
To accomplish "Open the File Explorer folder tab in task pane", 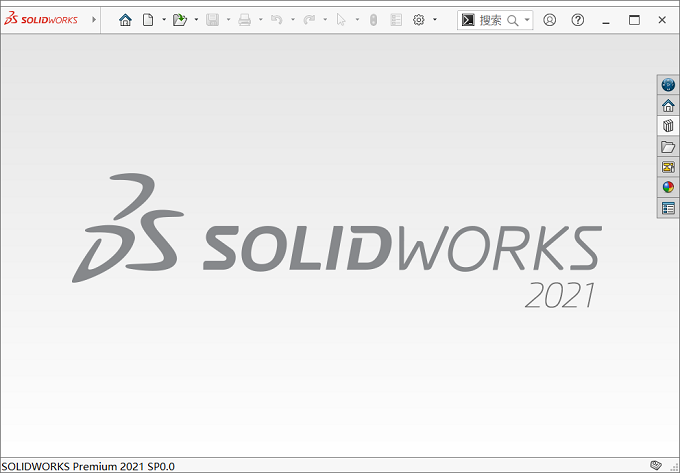I will pos(668,147).
